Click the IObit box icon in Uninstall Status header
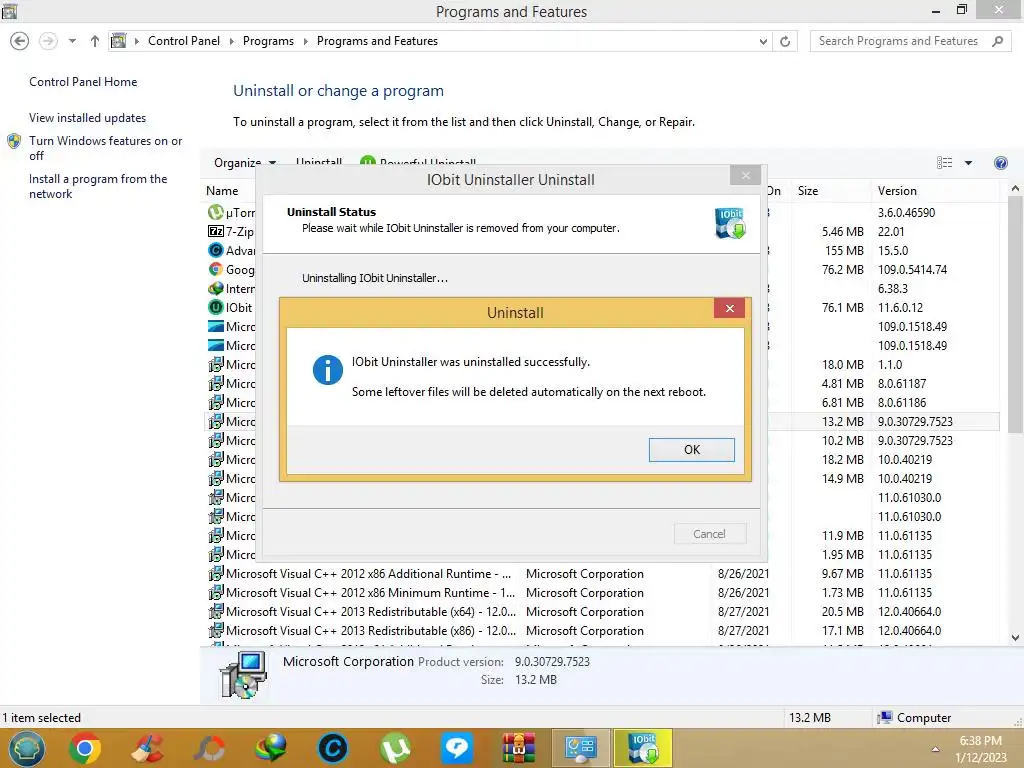 tap(730, 223)
